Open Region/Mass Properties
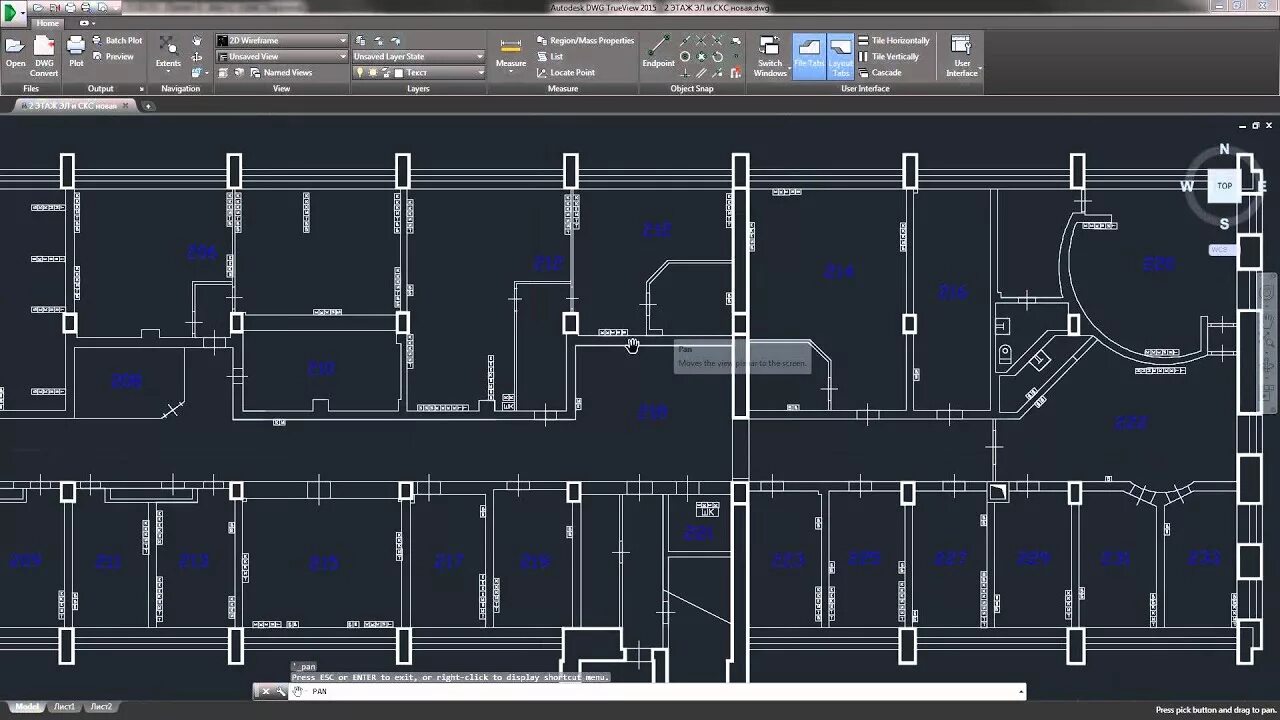1280x720 pixels. coord(584,41)
